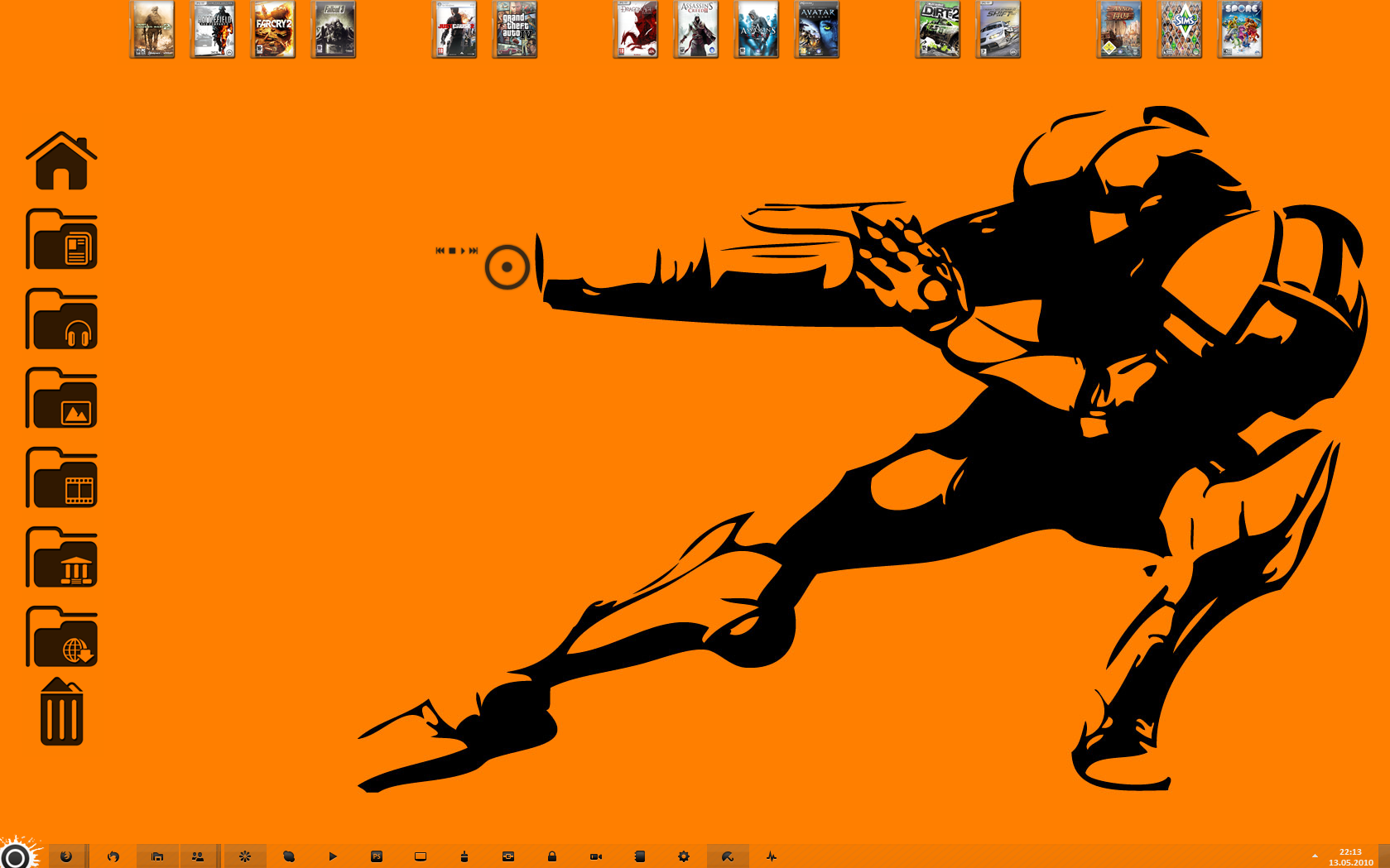
Task: Open the media player play-arrow taskbar icon
Action: pyautogui.click(x=333, y=856)
